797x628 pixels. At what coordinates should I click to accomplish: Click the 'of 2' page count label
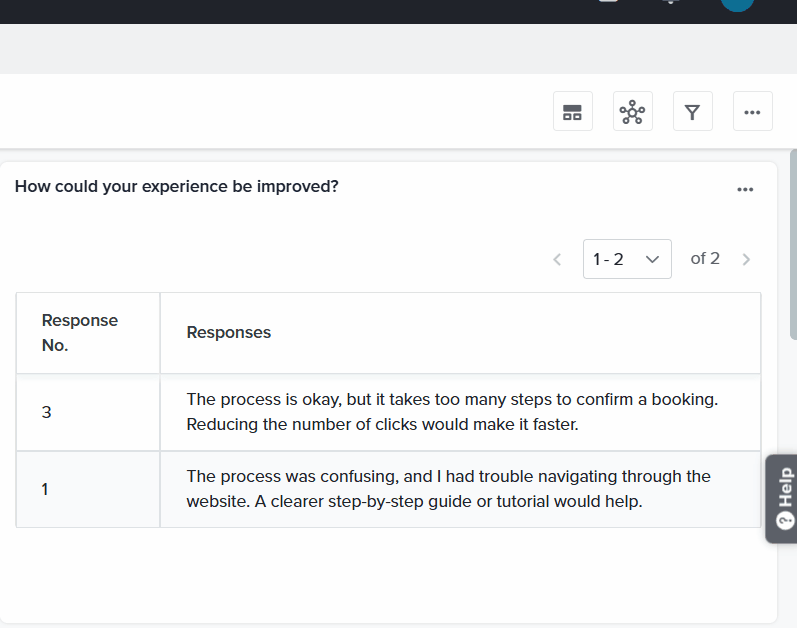[705, 259]
